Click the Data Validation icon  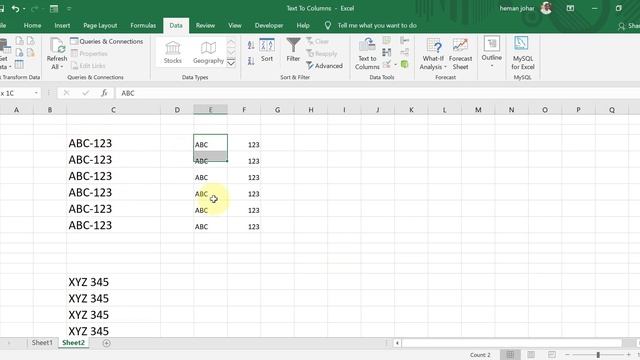coord(387,64)
